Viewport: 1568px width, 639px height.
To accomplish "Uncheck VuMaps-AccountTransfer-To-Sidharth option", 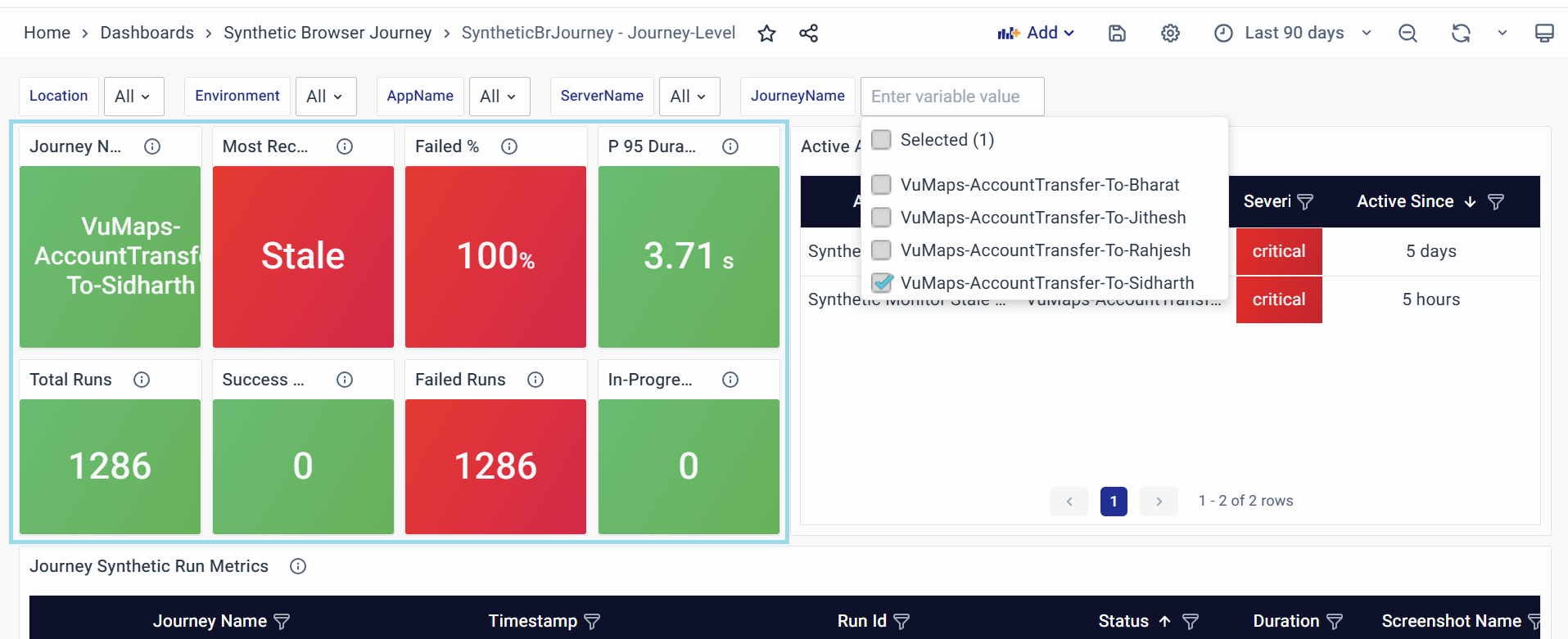I will point(882,283).
